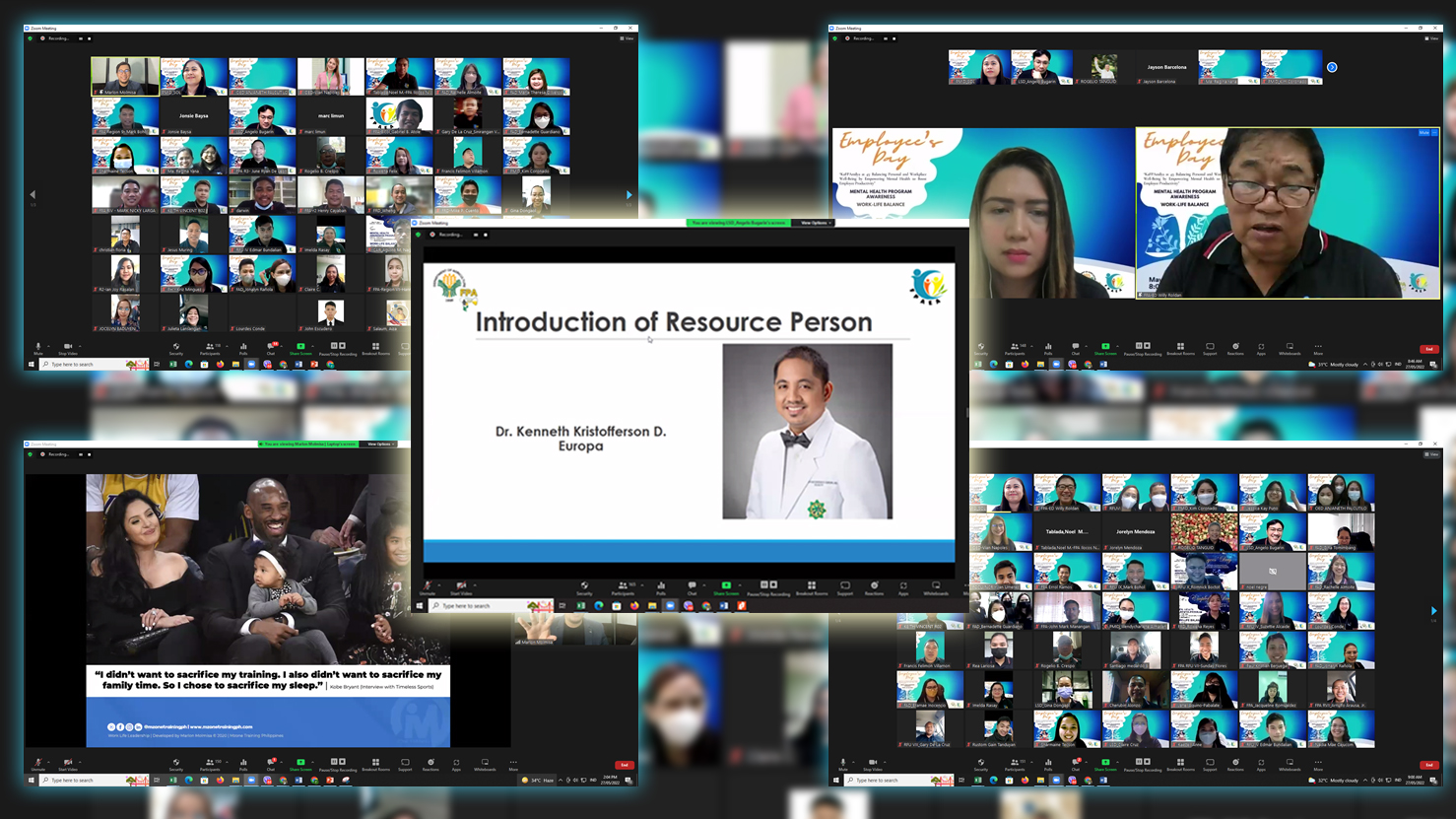Image resolution: width=1456 pixels, height=819 pixels.
Task: Stop video in the Jonsie Baysa gallery window
Action: (67, 348)
